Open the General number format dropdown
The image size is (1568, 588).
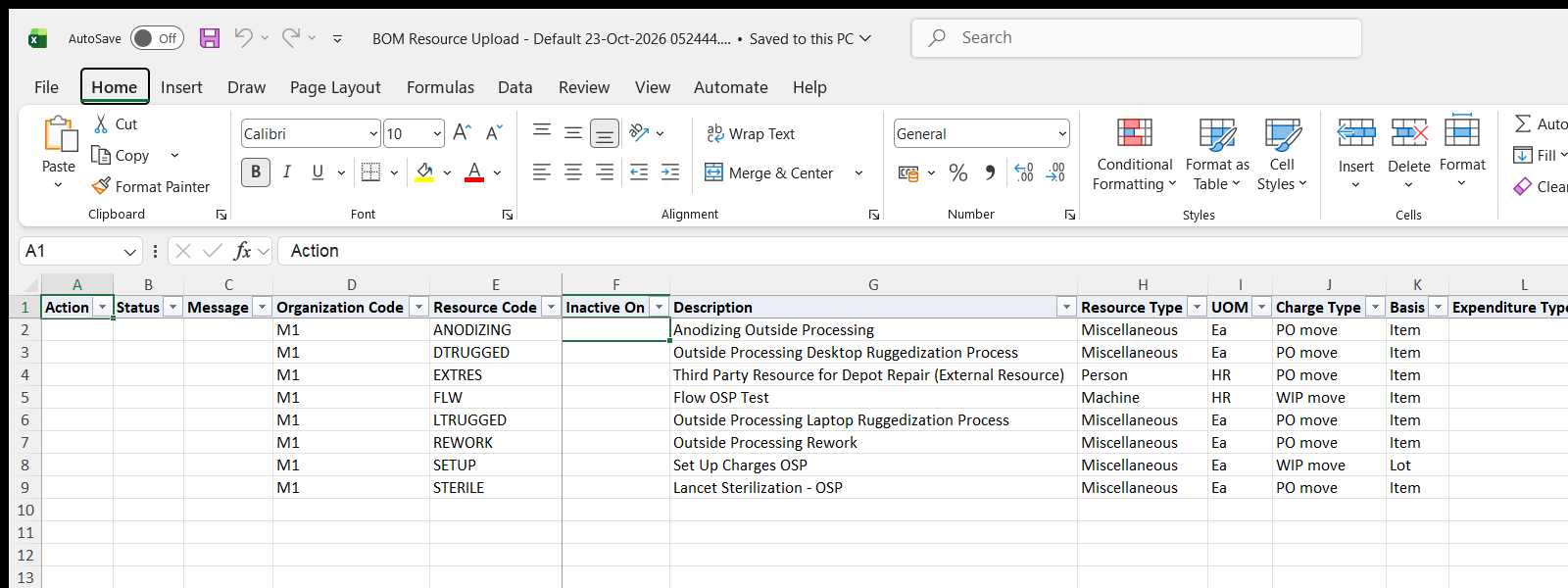pyautogui.click(x=1062, y=134)
